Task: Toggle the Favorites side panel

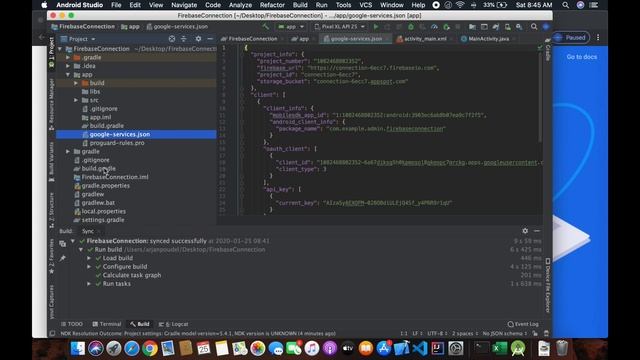Action: tap(51, 256)
